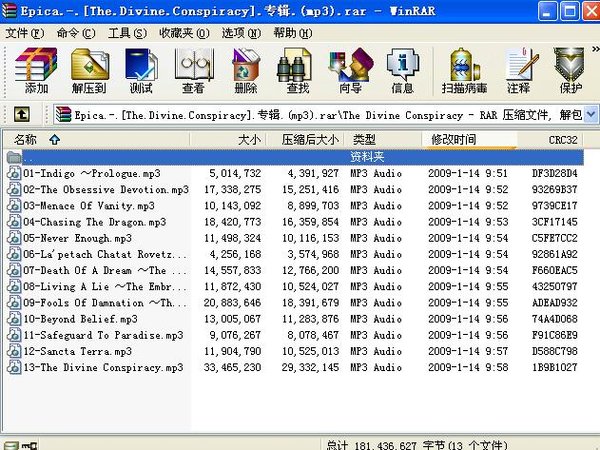Click the icon of 01-Indigo ~Prologue.mp3
600x450 pixels.
coord(14,173)
